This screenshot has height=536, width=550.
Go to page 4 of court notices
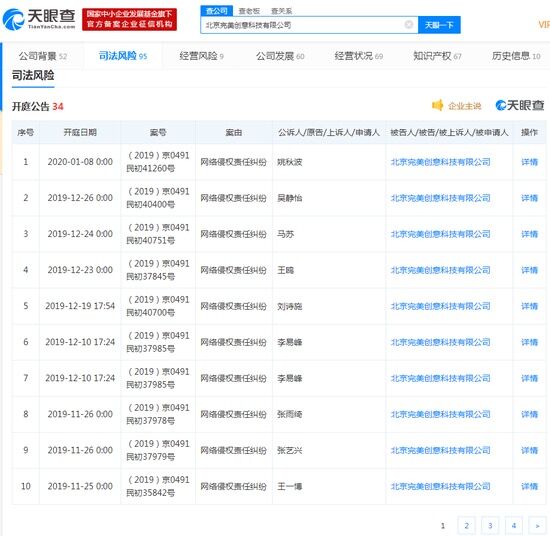514,525
